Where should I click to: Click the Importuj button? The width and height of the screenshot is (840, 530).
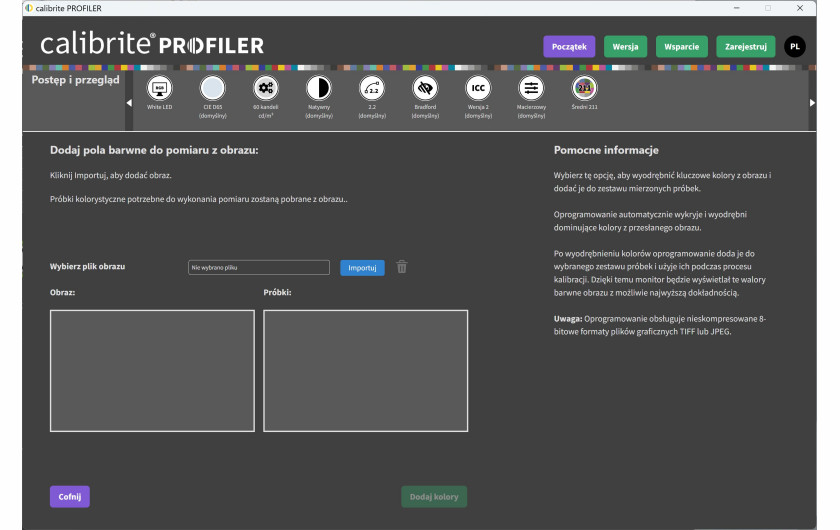[x=362, y=267]
